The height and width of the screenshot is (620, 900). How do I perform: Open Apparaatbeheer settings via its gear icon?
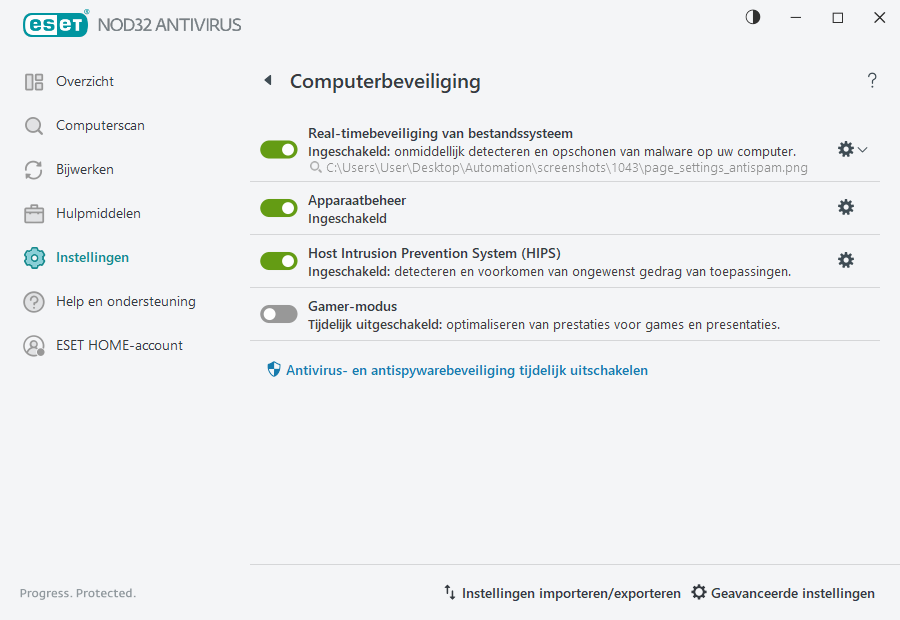click(x=846, y=207)
